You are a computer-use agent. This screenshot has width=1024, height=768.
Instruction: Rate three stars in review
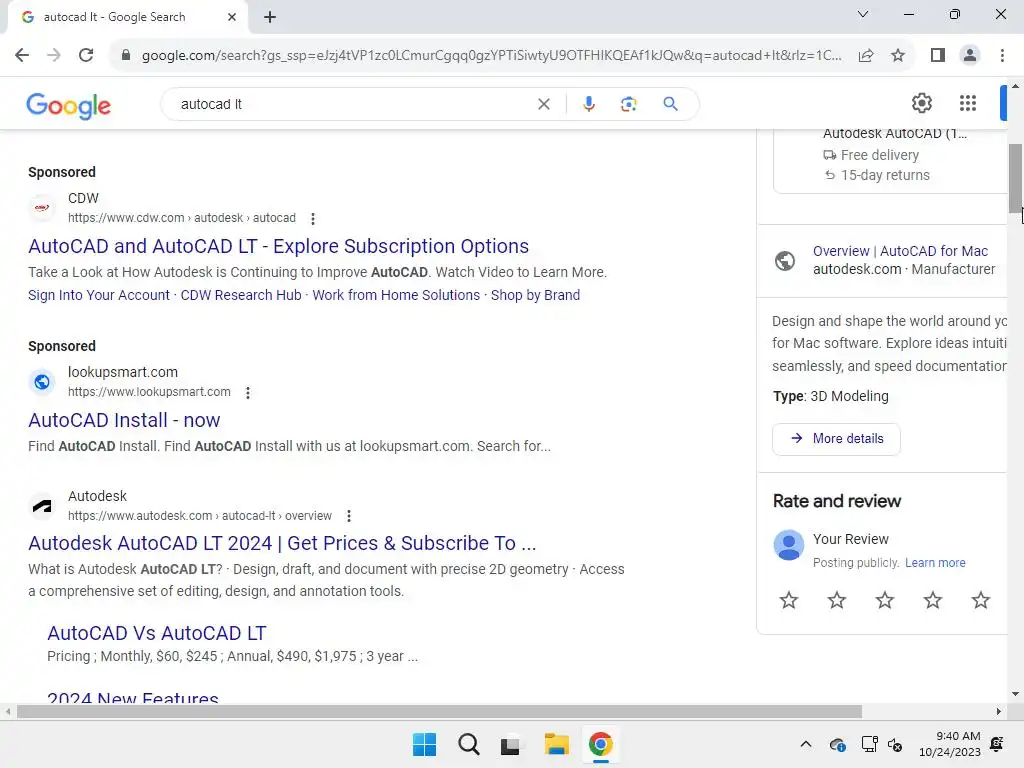885,600
